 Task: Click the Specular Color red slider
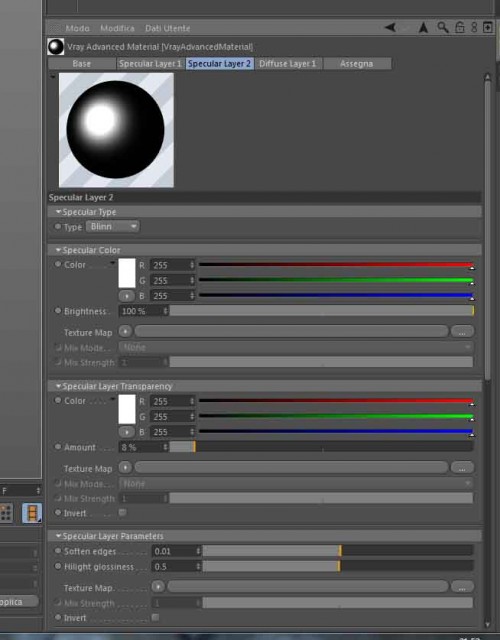click(336, 265)
